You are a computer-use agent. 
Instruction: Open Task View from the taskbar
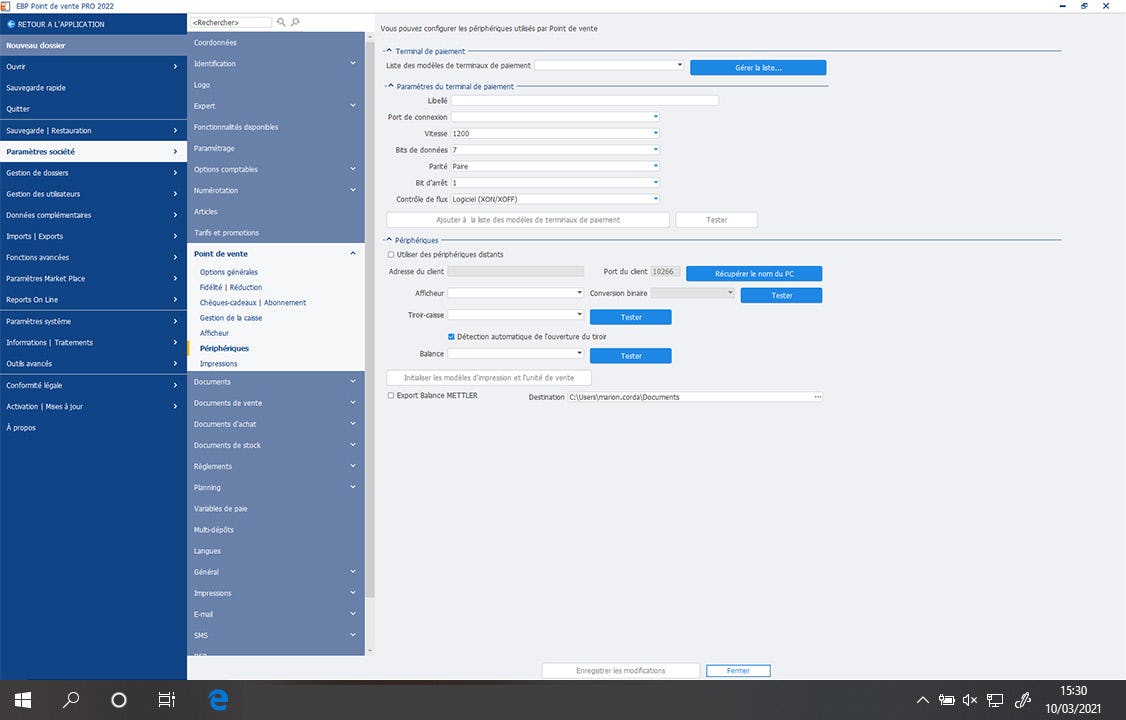(x=166, y=699)
